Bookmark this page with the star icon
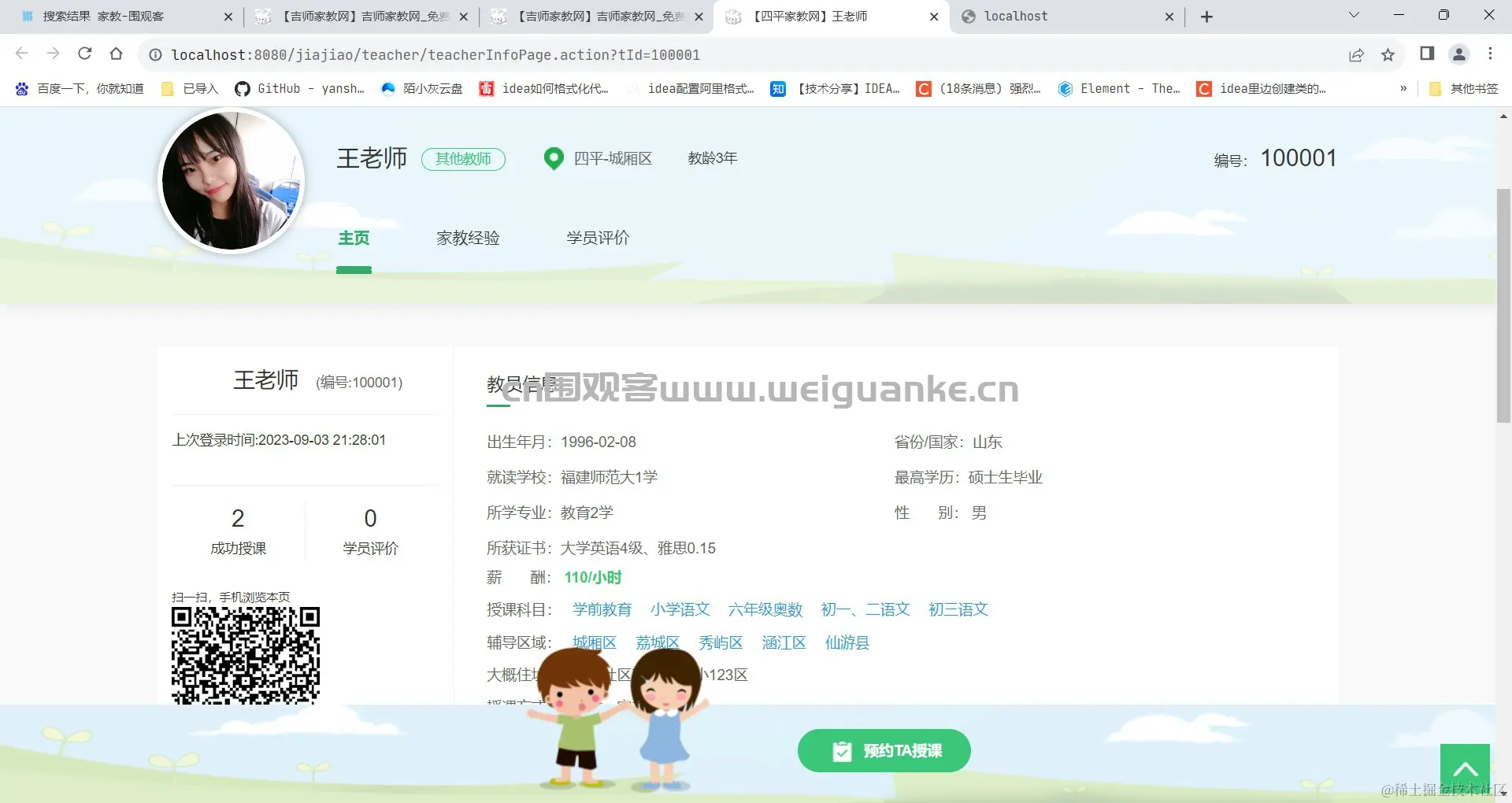Viewport: 1512px width, 803px height. (x=1388, y=54)
